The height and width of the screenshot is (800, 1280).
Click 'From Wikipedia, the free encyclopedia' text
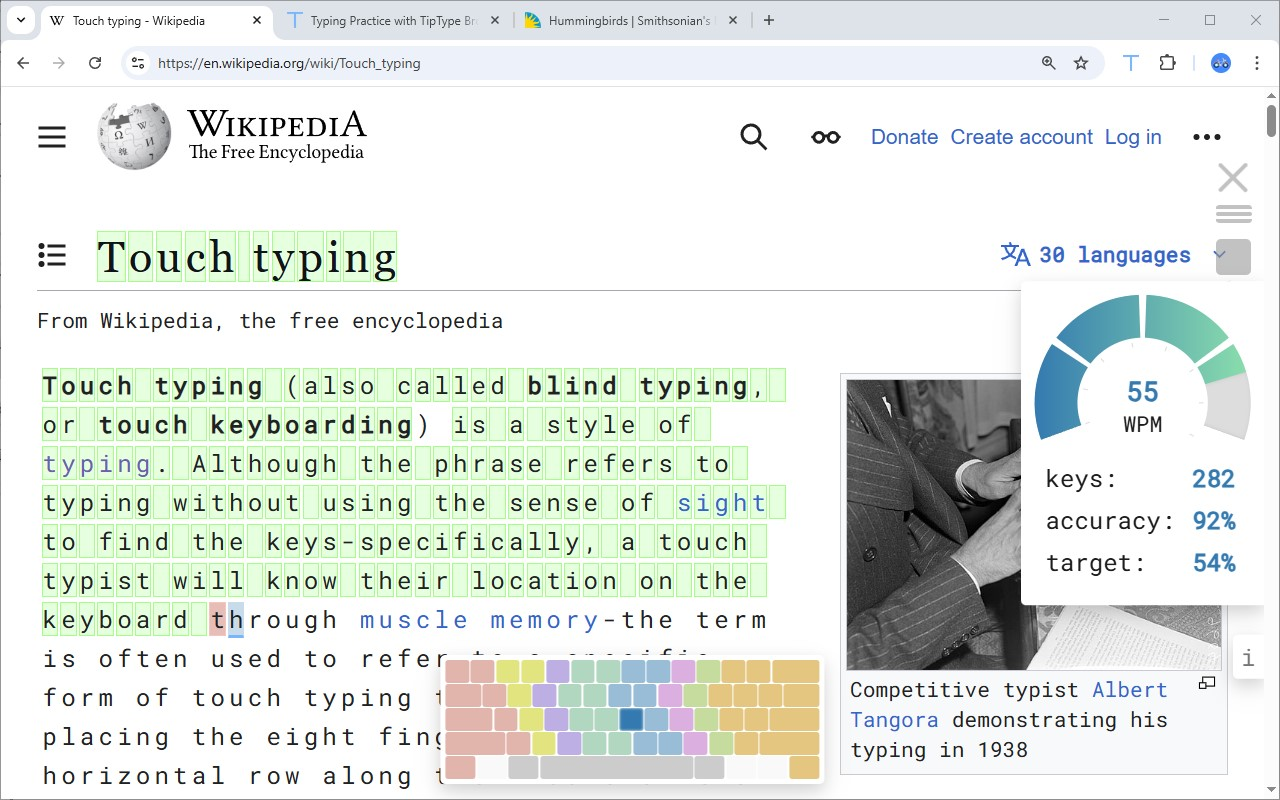pyautogui.click(x=270, y=321)
